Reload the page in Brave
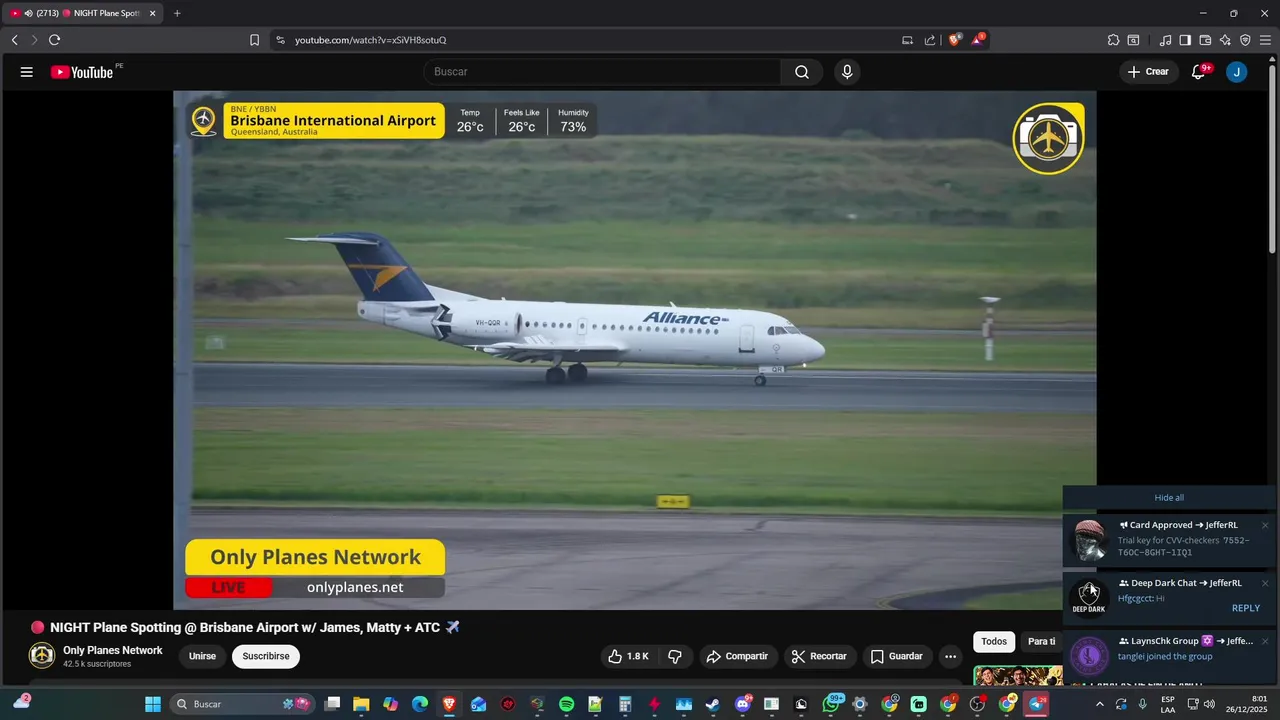Screen dimensions: 1280x720 (54, 40)
